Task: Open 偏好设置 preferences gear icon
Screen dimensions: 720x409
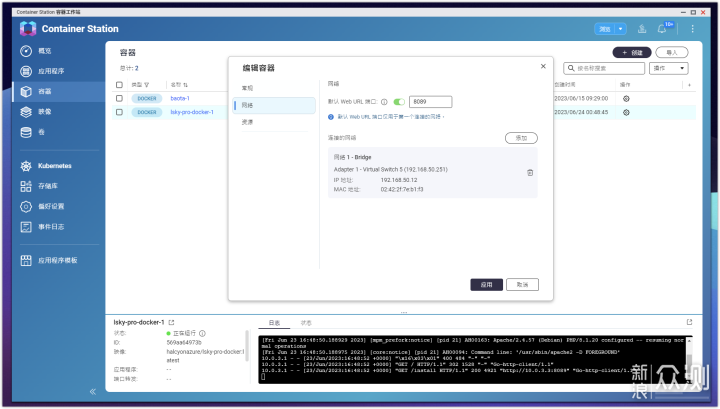Action: click(26, 207)
